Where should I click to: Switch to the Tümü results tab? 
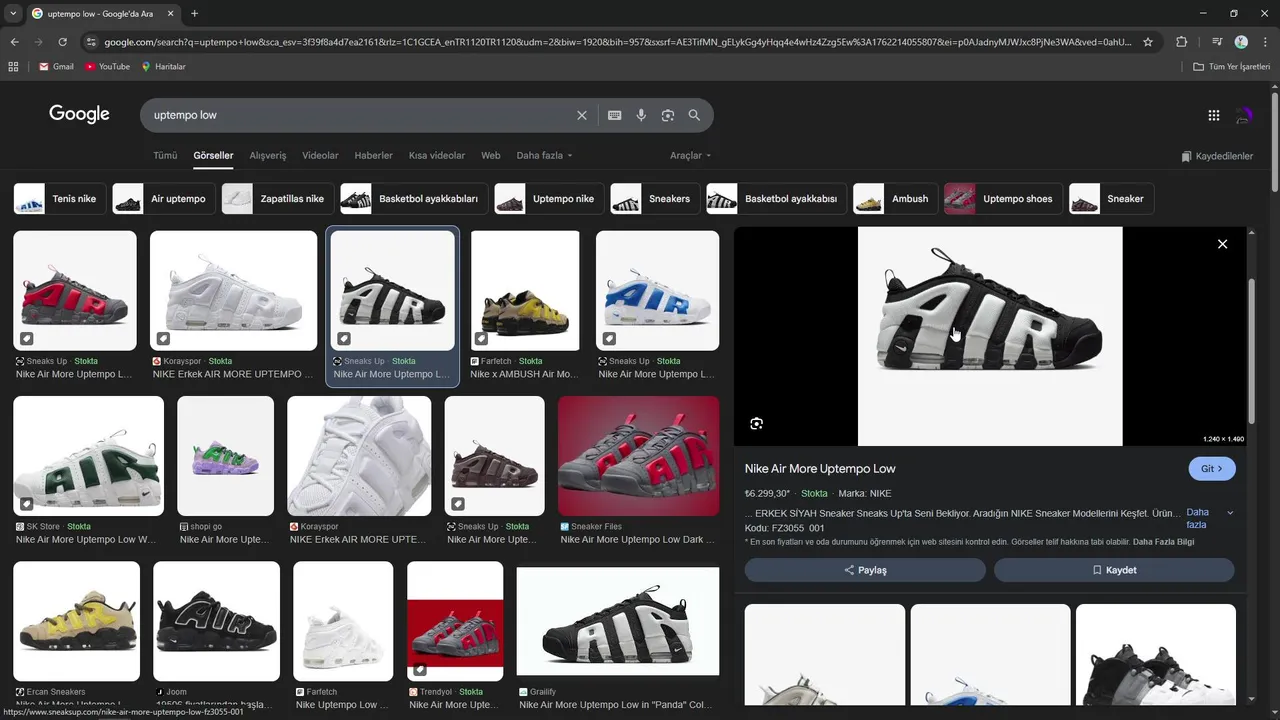pos(165,156)
